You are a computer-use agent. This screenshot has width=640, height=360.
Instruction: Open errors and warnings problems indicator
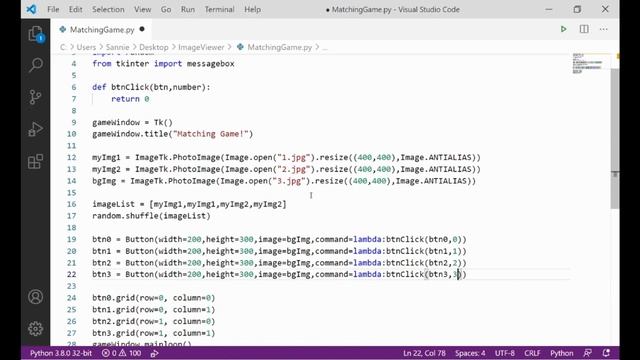coord(121,353)
